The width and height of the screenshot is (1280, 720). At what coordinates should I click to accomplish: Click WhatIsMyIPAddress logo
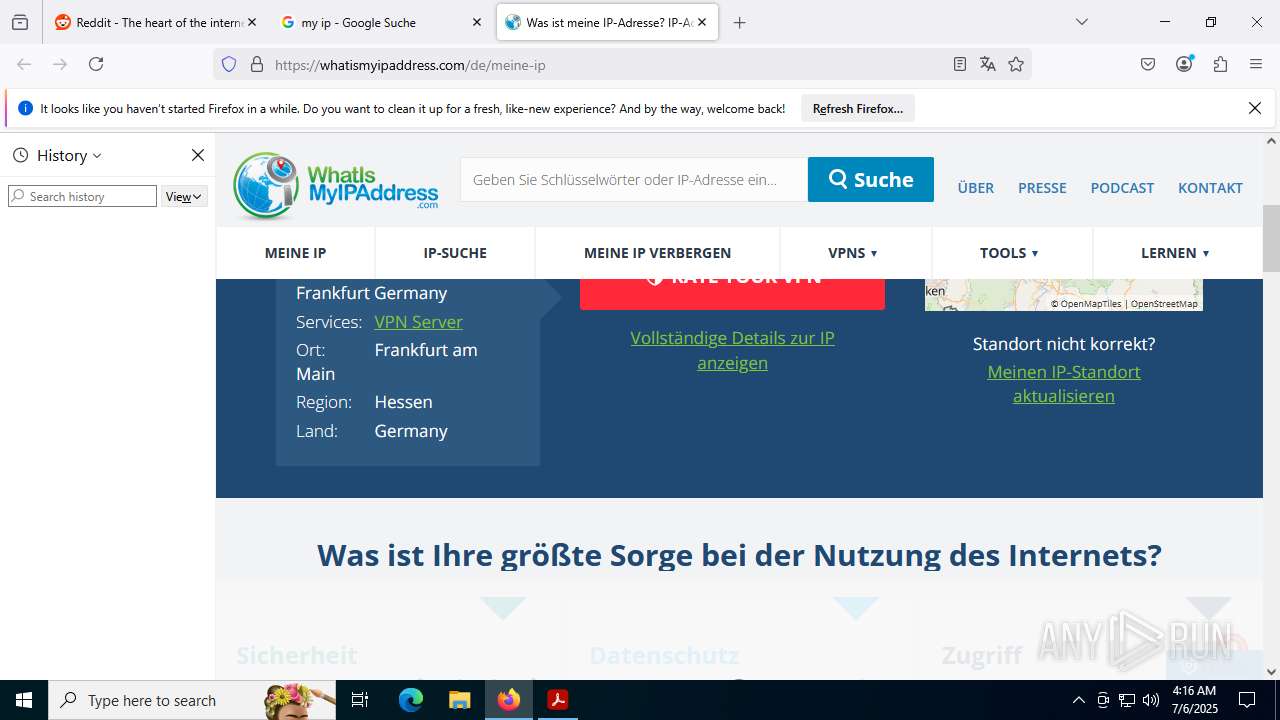[x=336, y=185]
